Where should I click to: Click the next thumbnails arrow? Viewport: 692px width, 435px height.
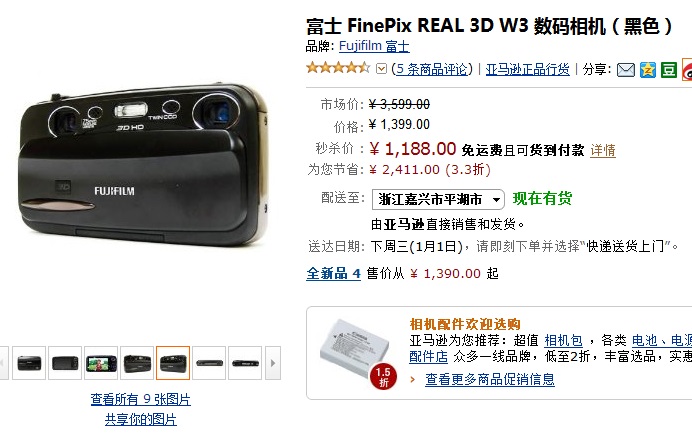(273, 363)
